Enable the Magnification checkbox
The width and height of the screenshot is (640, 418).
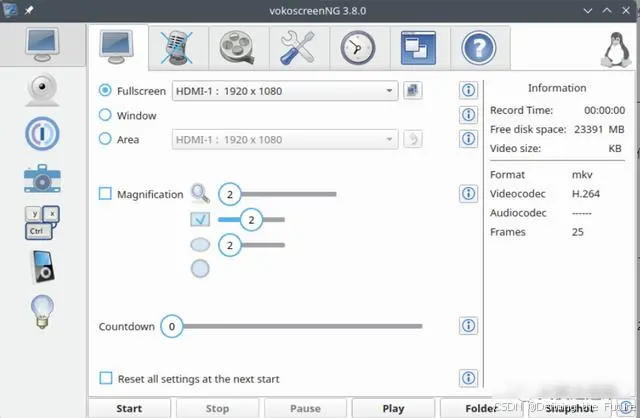(x=105, y=193)
